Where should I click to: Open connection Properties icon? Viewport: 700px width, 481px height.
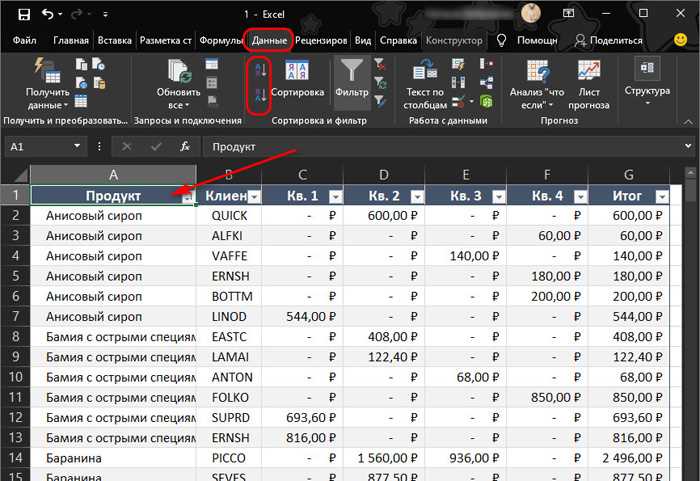212,83
